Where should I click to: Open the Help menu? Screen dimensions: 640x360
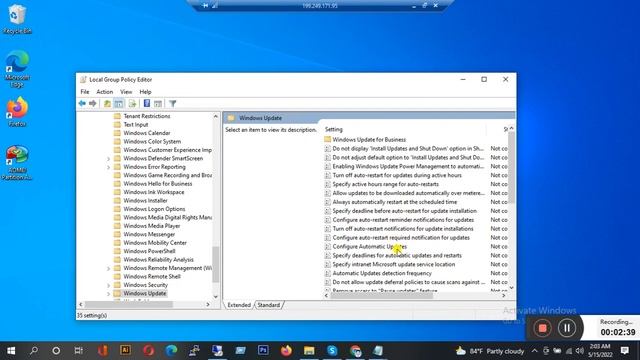(x=145, y=92)
